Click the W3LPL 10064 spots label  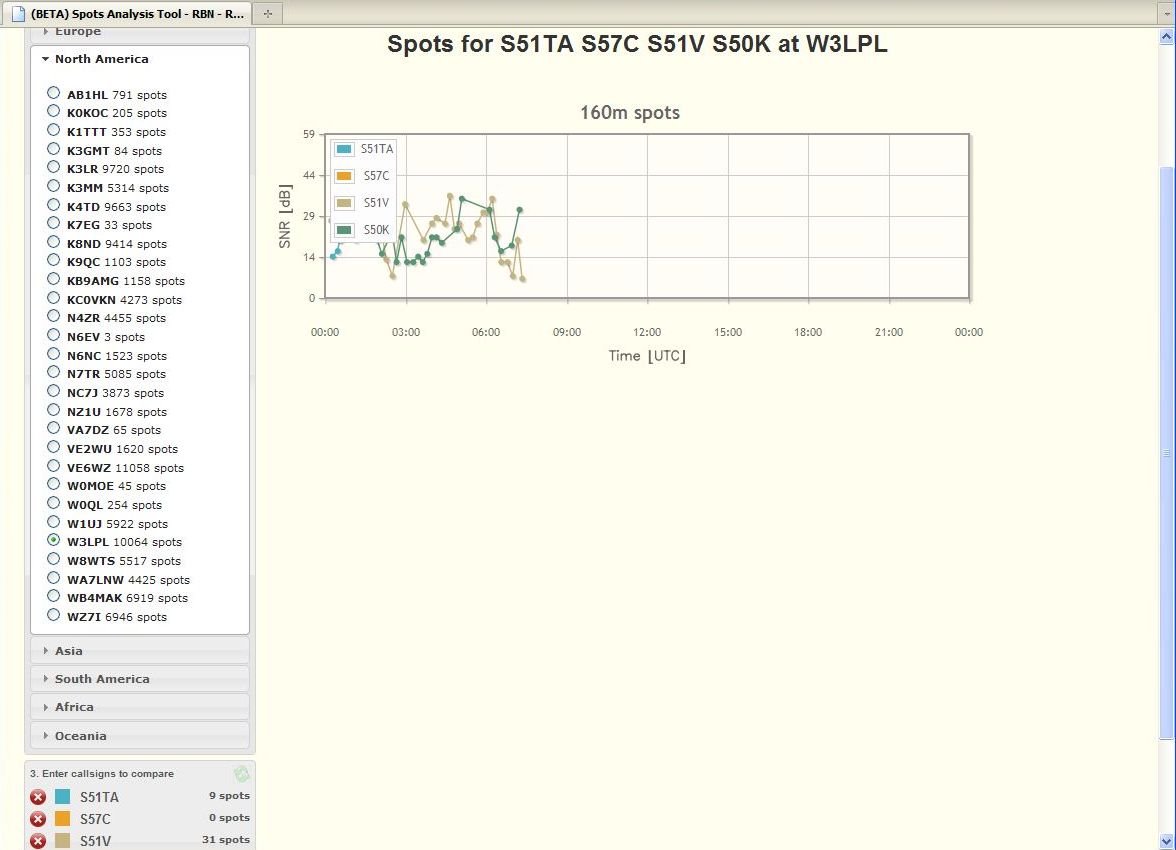tap(124, 542)
